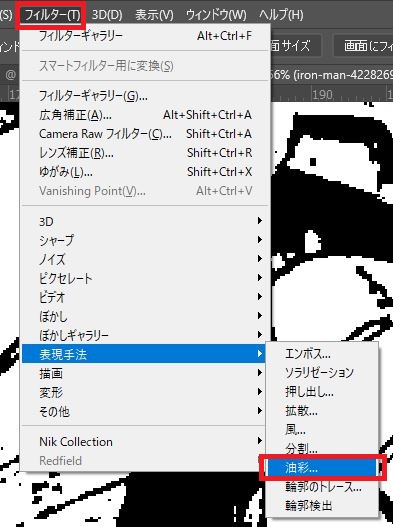Screen dimensions: 393x527
Task: Select 押し出し... filter
Action: pyautogui.click(x=322, y=392)
